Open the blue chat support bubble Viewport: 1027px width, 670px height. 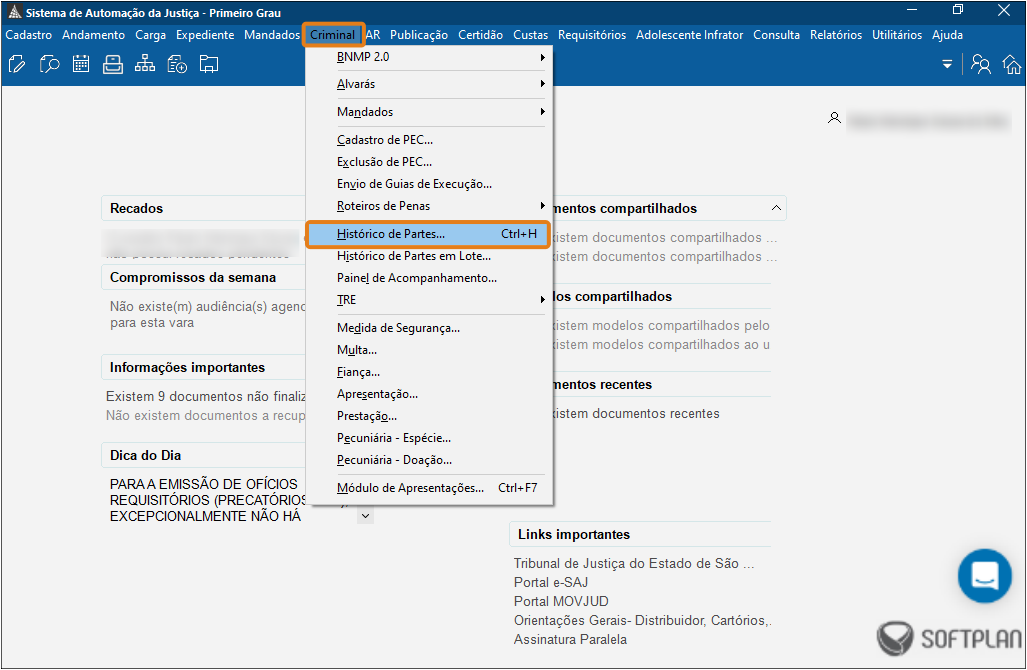click(x=984, y=576)
